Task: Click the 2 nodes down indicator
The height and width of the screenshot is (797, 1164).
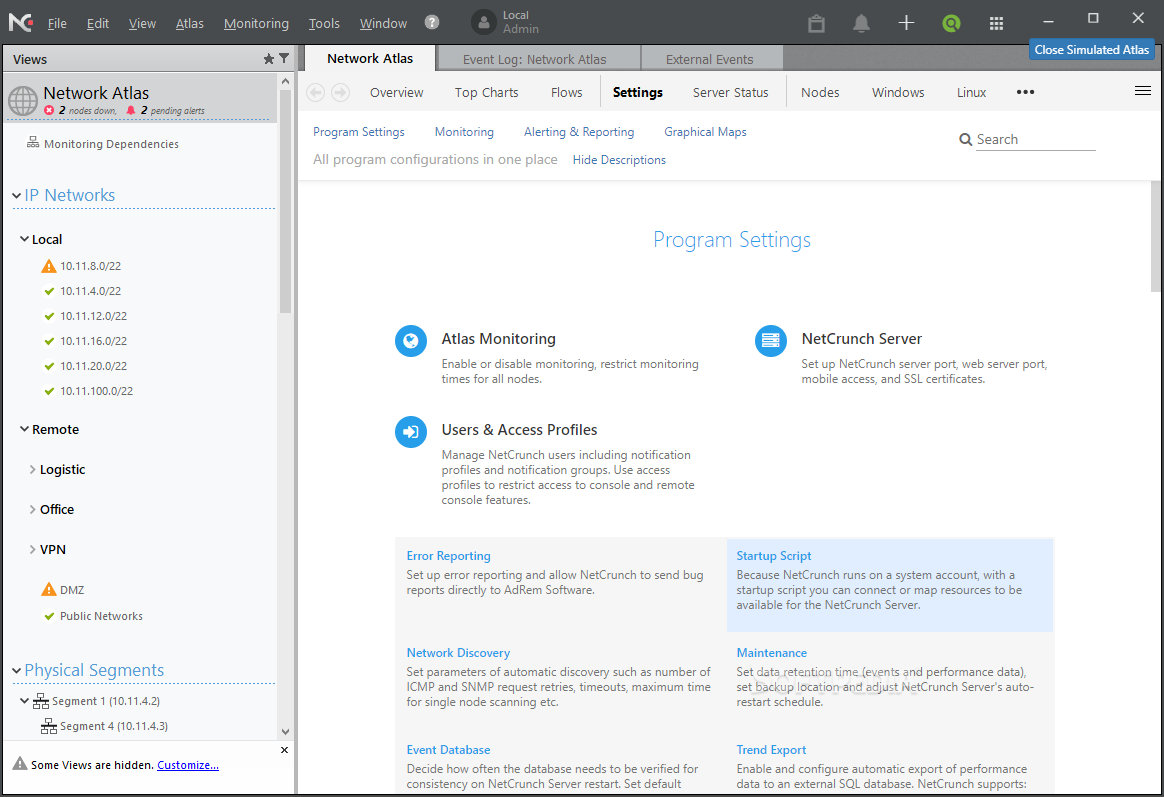Action: (80, 111)
